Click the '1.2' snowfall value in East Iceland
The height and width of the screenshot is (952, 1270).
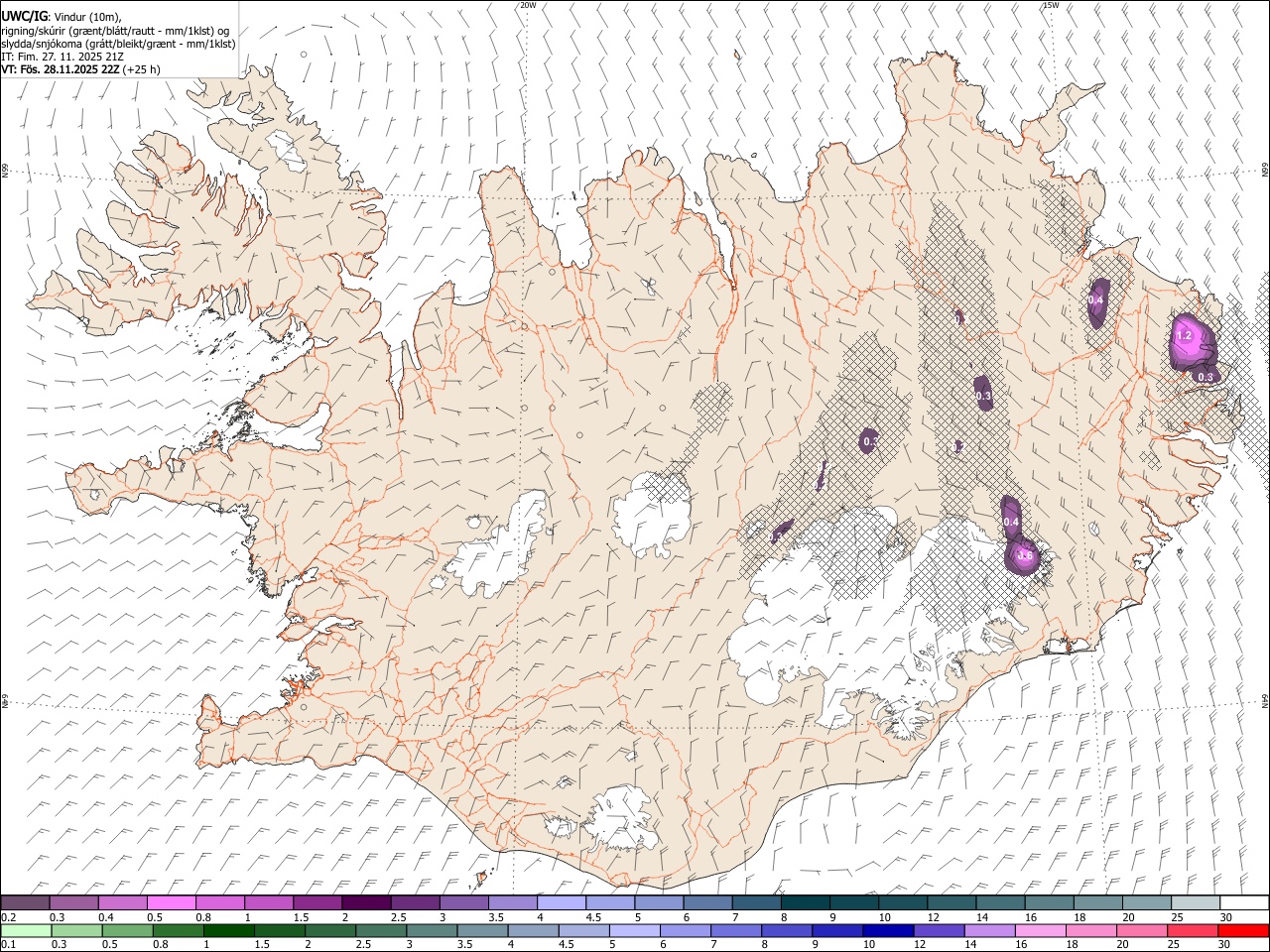pyautogui.click(x=1184, y=335)
